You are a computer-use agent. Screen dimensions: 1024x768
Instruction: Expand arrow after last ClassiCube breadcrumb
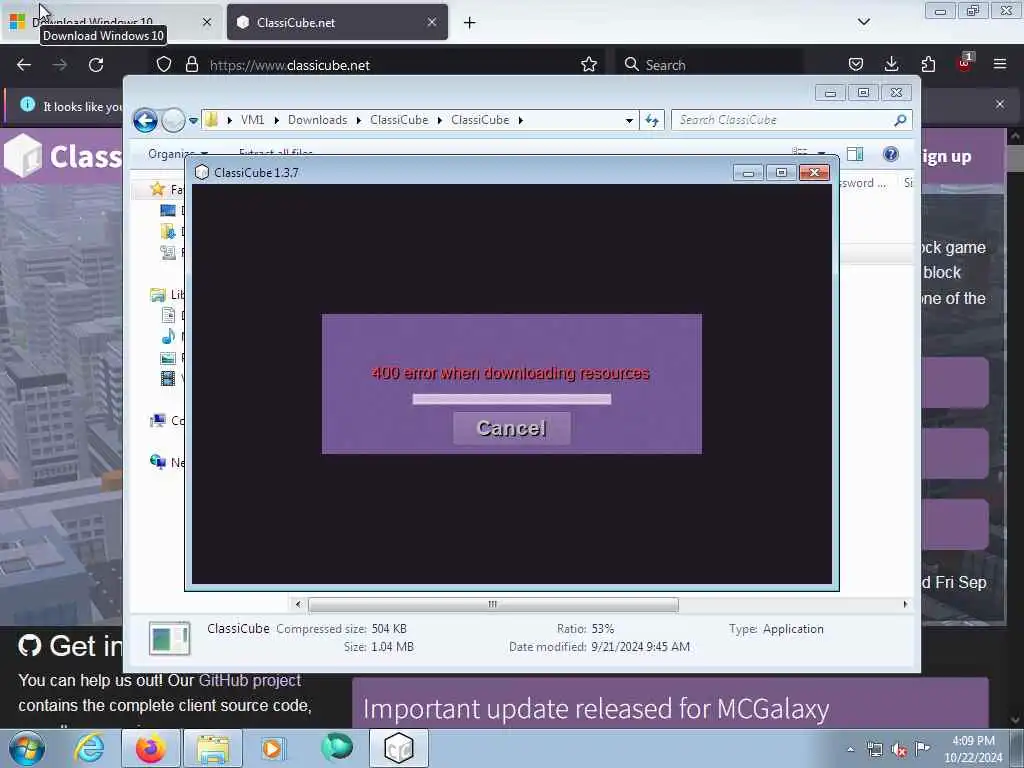point(520,120)
